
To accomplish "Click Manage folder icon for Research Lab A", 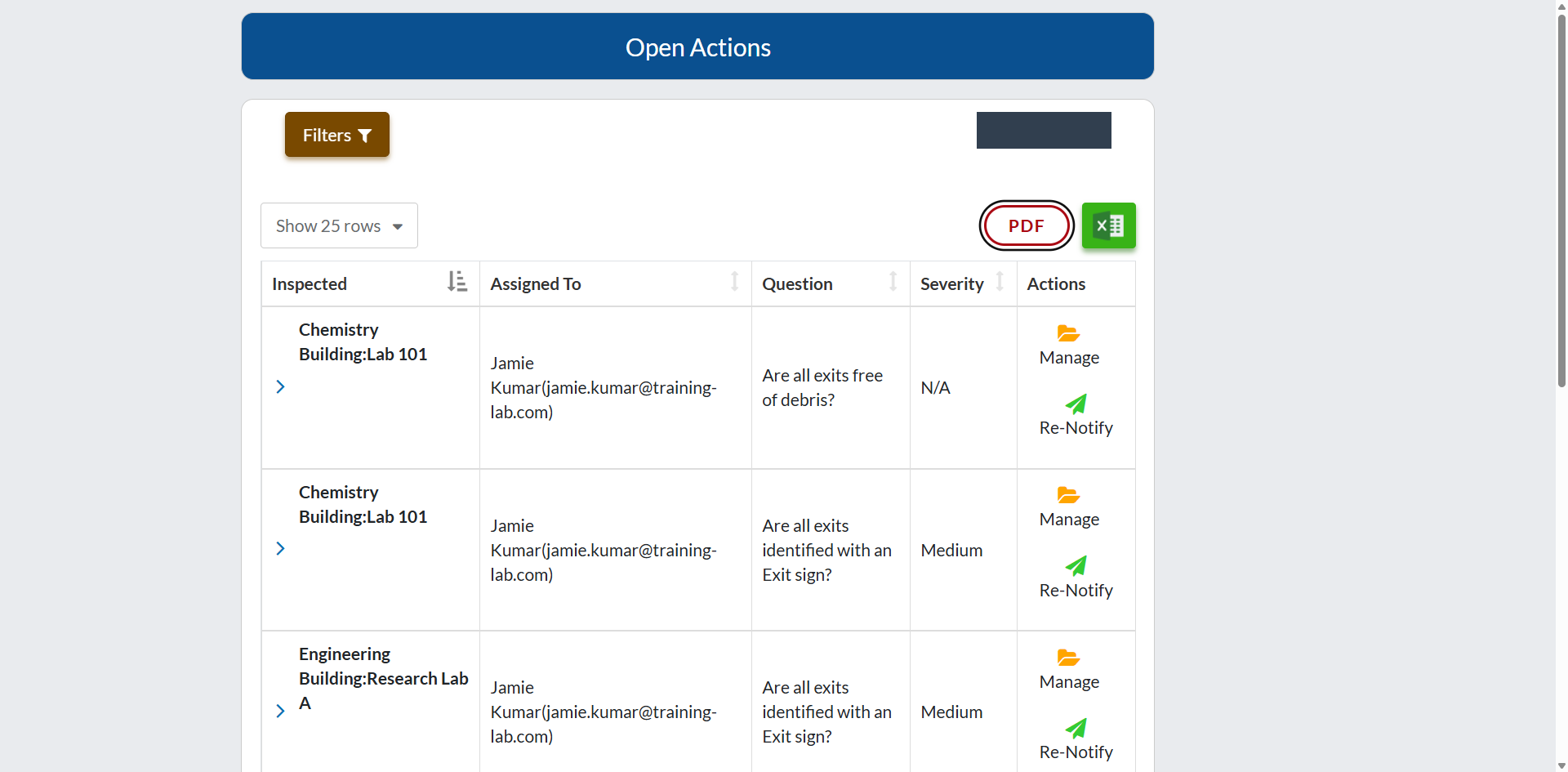I will pyautogui.click(x=1068, y=658).
